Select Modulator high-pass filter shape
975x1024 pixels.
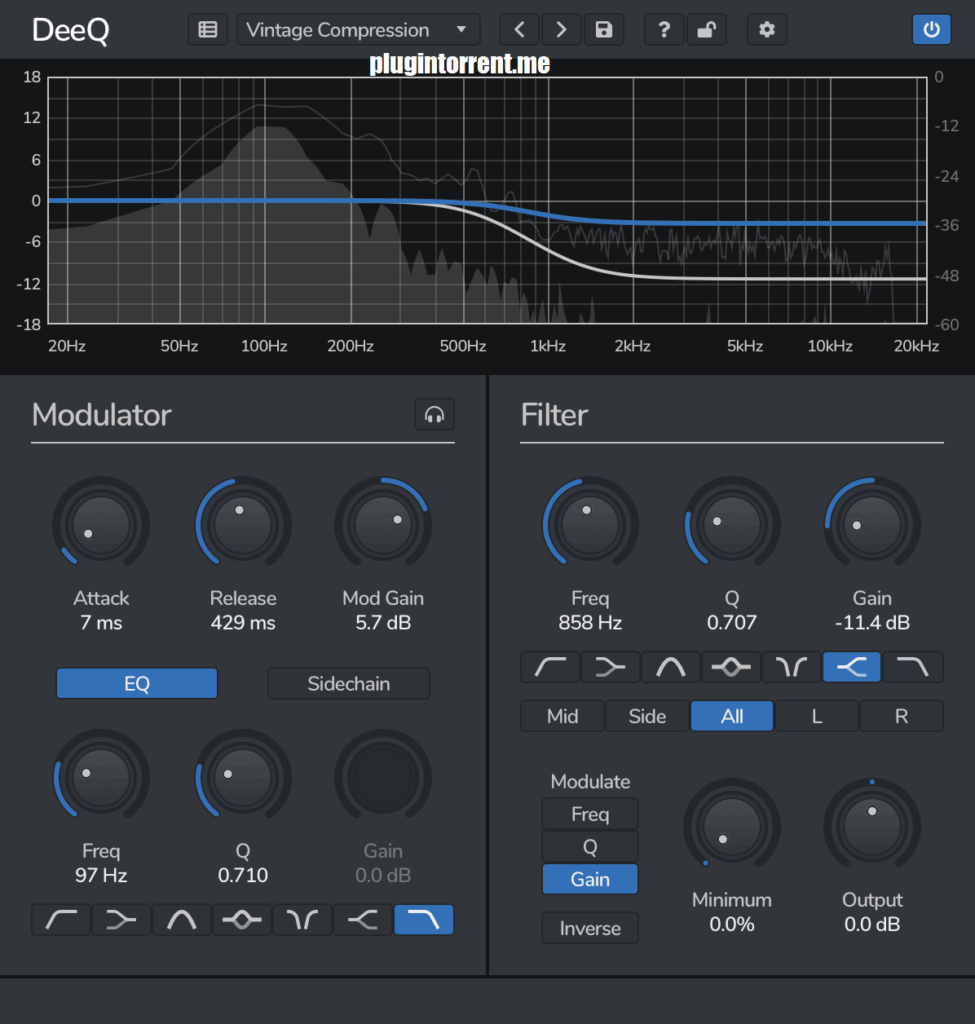point(61,920)
